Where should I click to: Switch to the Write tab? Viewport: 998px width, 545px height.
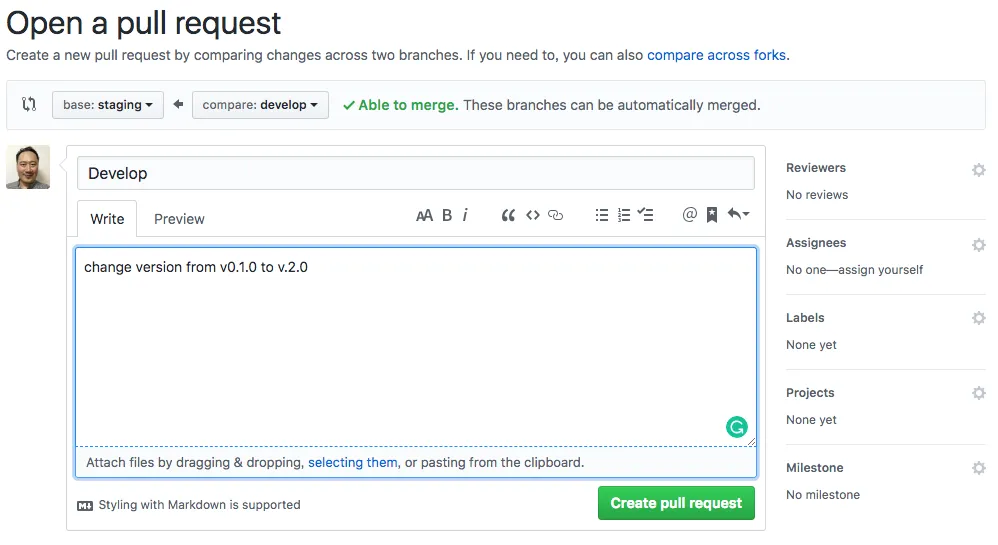tap(107, 219)
